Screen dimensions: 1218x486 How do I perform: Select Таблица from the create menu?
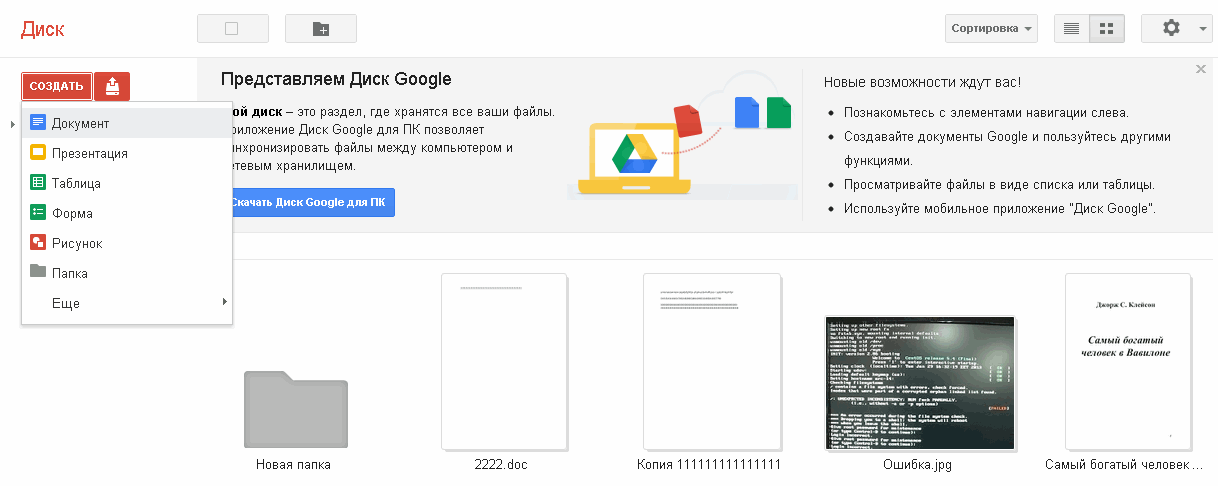[127, 183]
